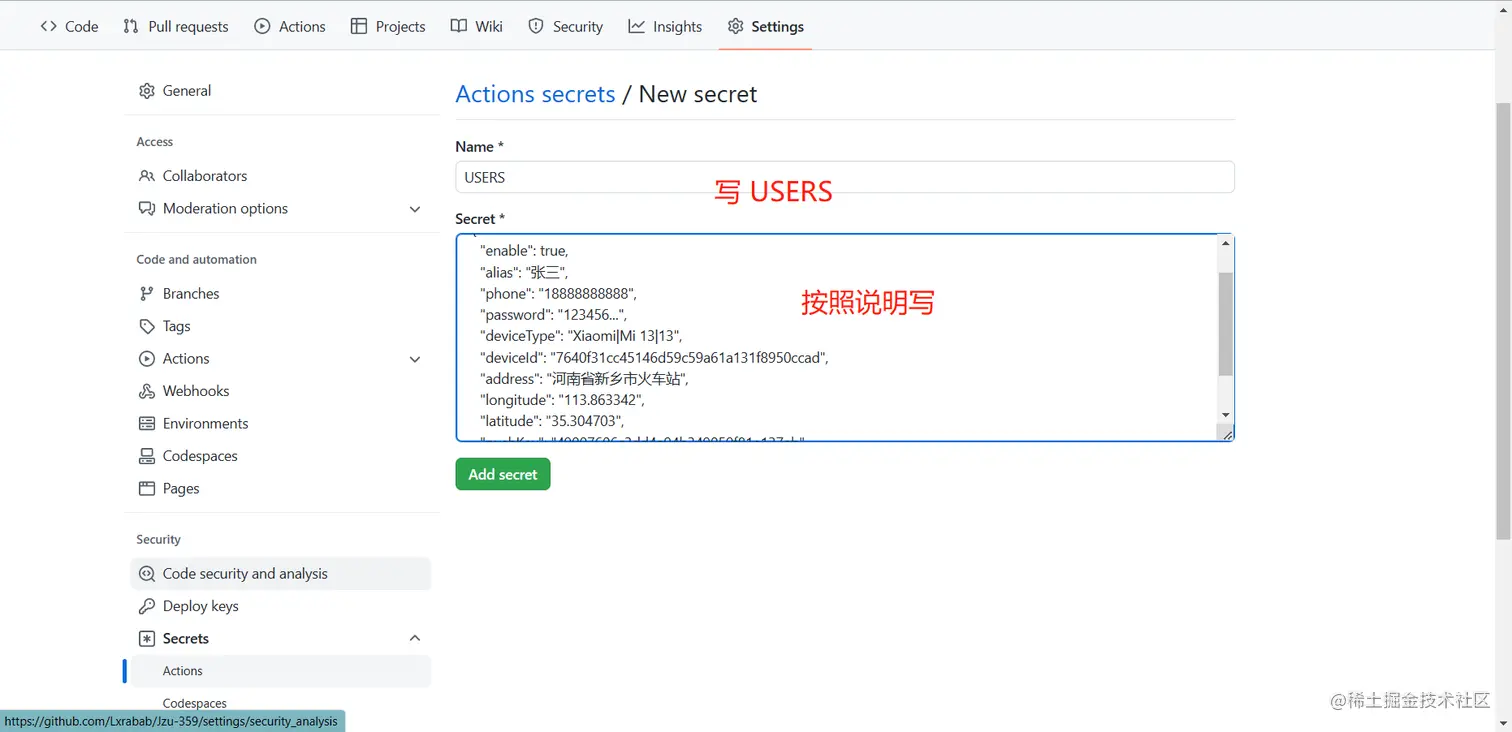This screenshot has width=1512, height=732.
Task: Open Environments settings
Action: click(x=281, y=424)
